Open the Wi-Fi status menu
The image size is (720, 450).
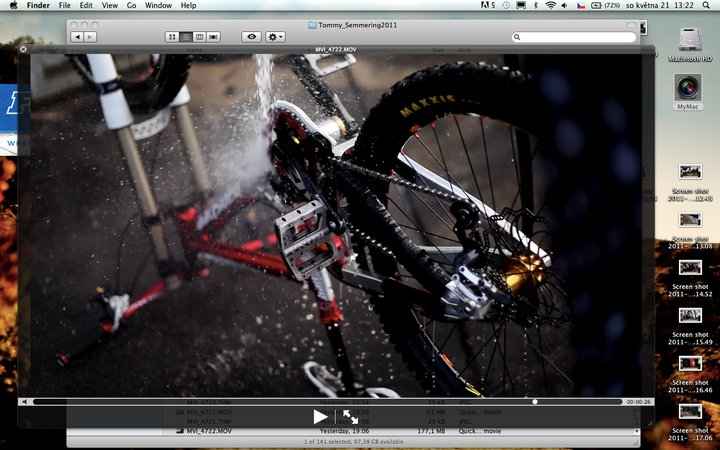point(551,6)
